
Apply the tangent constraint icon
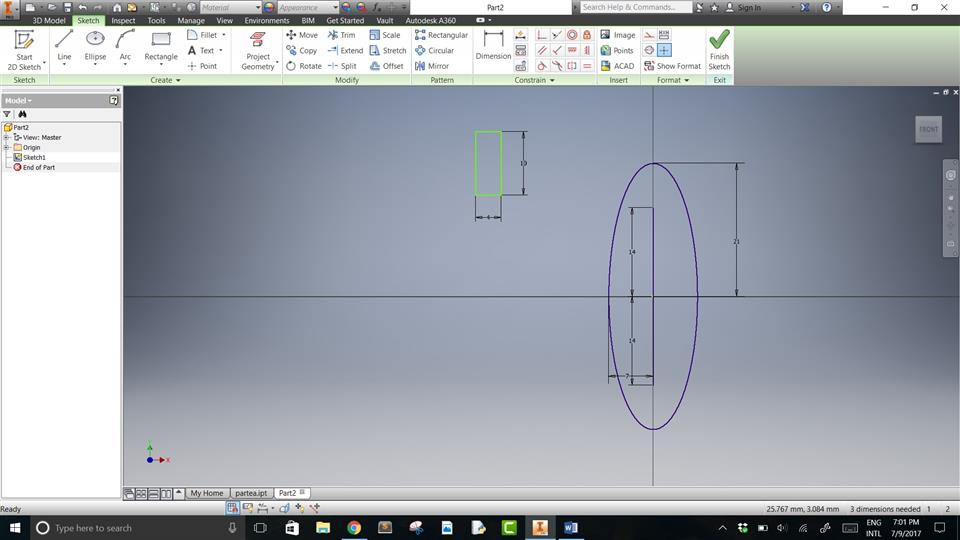542,66
